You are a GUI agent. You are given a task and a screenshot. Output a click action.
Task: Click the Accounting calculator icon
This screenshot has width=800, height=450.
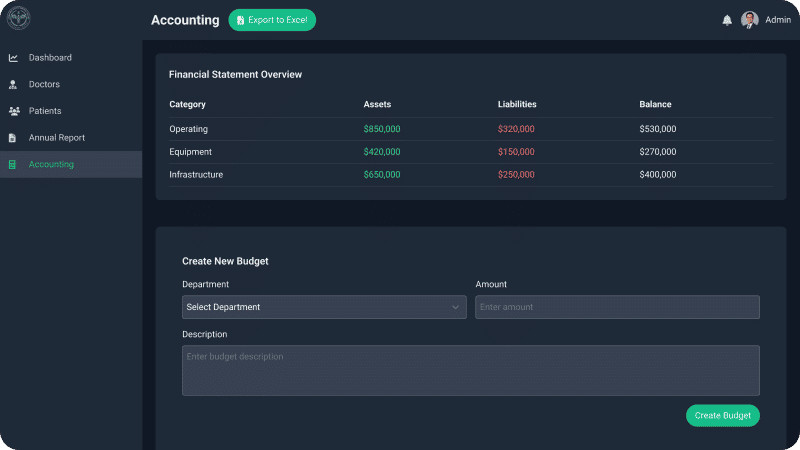click(x=12, y=164)
